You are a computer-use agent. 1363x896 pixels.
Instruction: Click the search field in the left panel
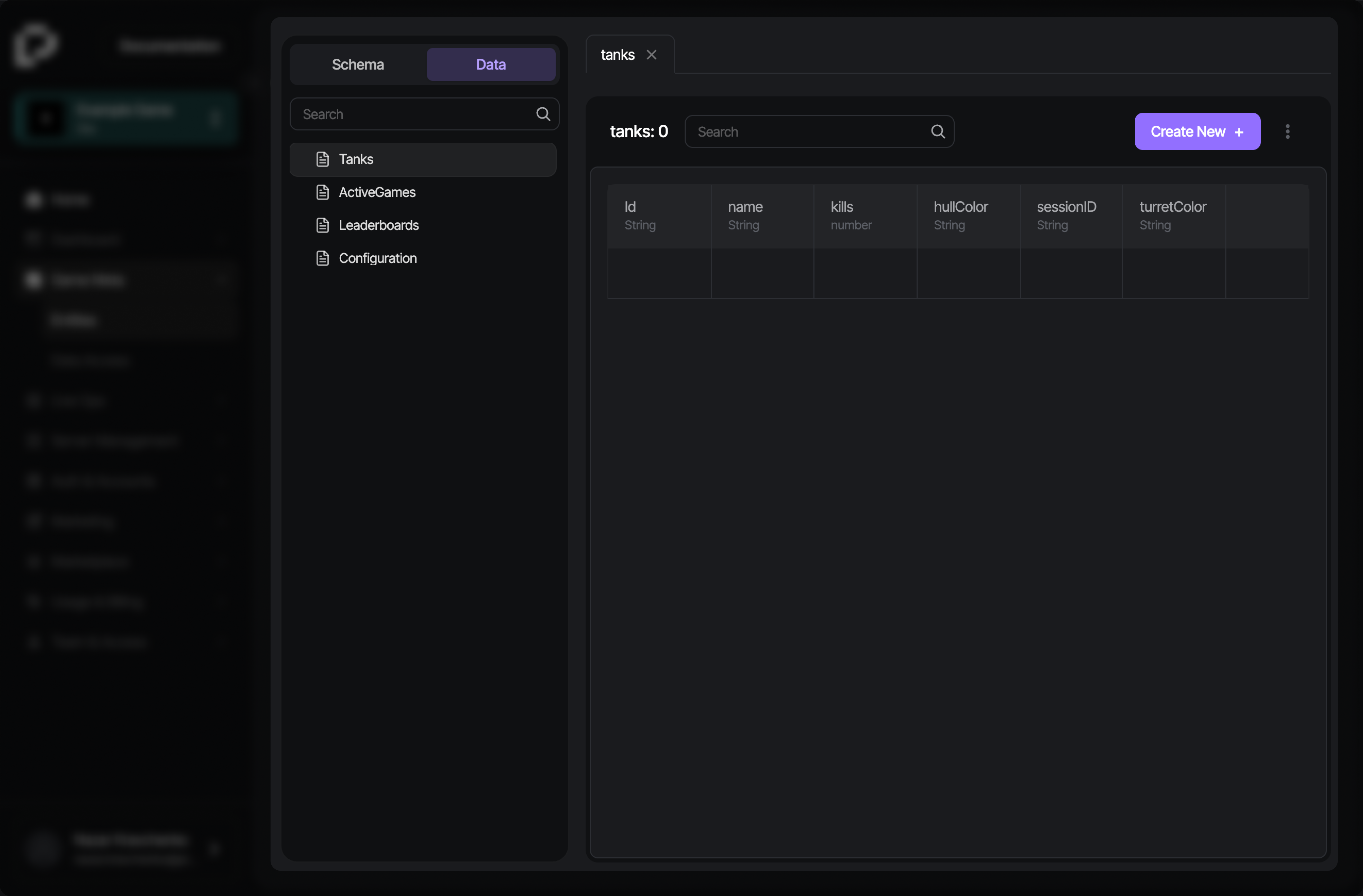tap(412, 114)
